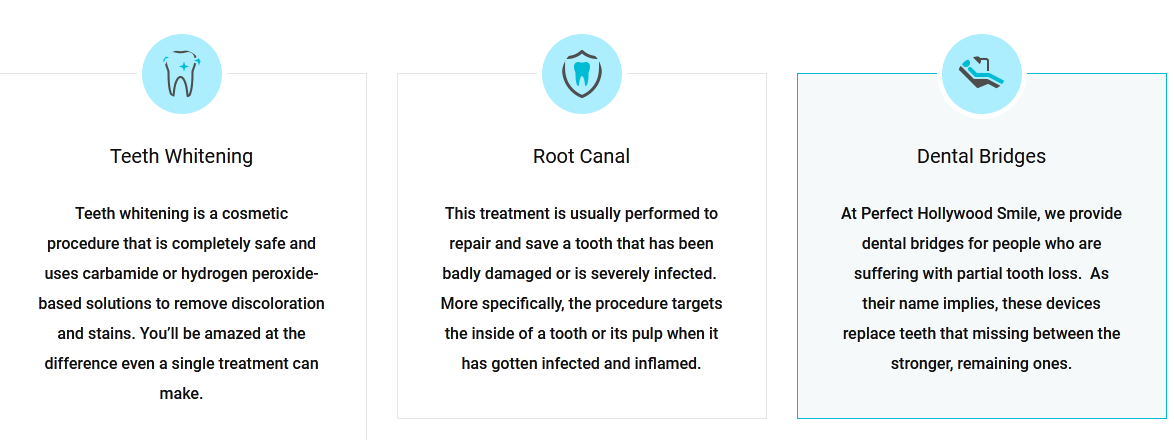This screenshot has height=440, width=1174.
Task: Open the dental chair Dental Bridges icon
Action: tap(982, 74)
